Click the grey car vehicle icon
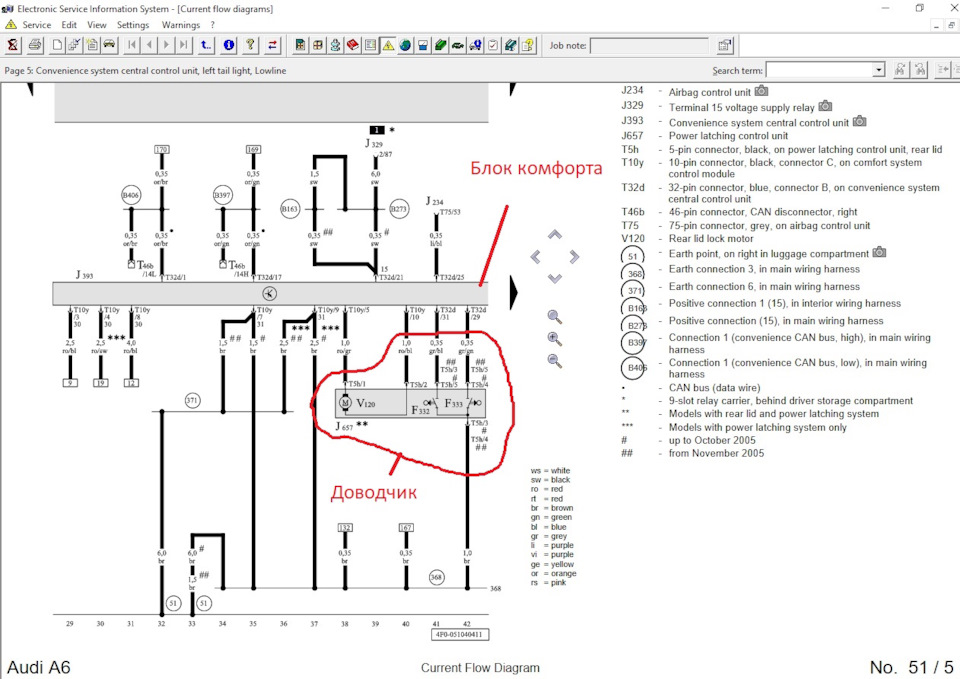 (x=109, y=45)
